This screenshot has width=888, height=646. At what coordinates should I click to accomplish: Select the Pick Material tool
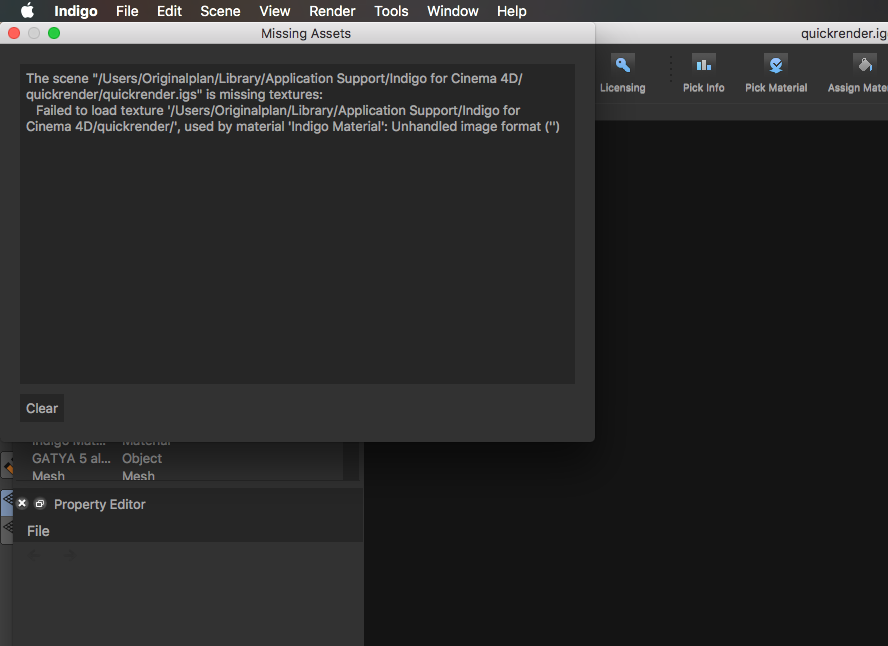pos(776,73)
